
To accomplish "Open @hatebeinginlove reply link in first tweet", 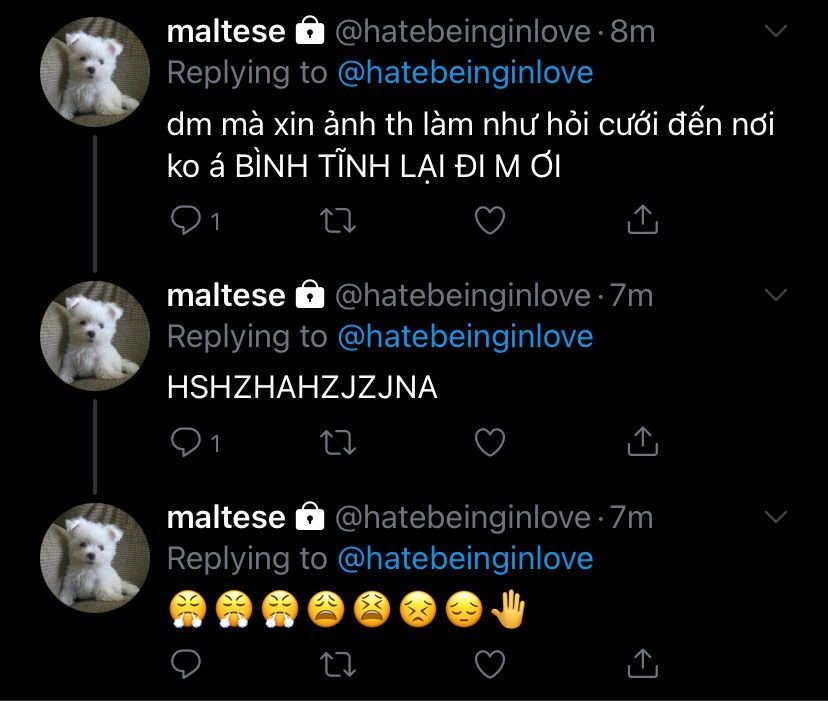I will (465, 73).
